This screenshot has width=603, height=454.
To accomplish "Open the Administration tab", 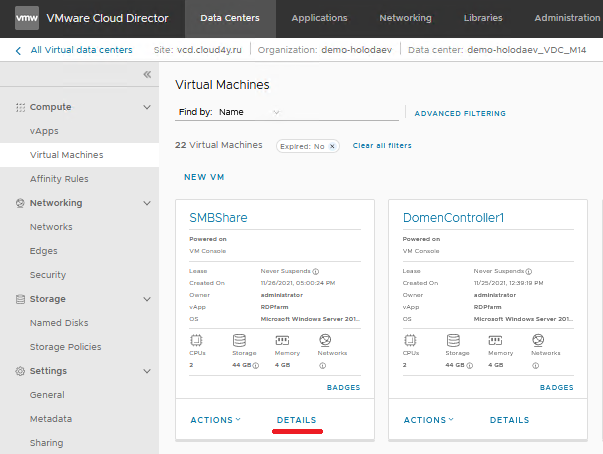I will 567,18.
